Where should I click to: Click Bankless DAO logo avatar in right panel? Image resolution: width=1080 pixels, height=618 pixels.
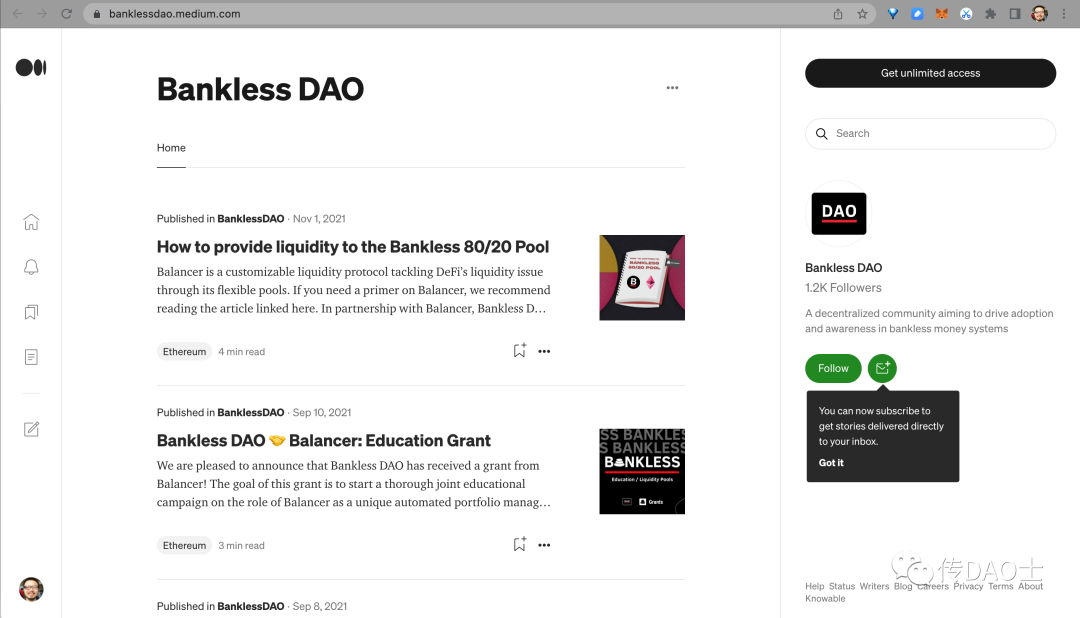pos(838,214)
